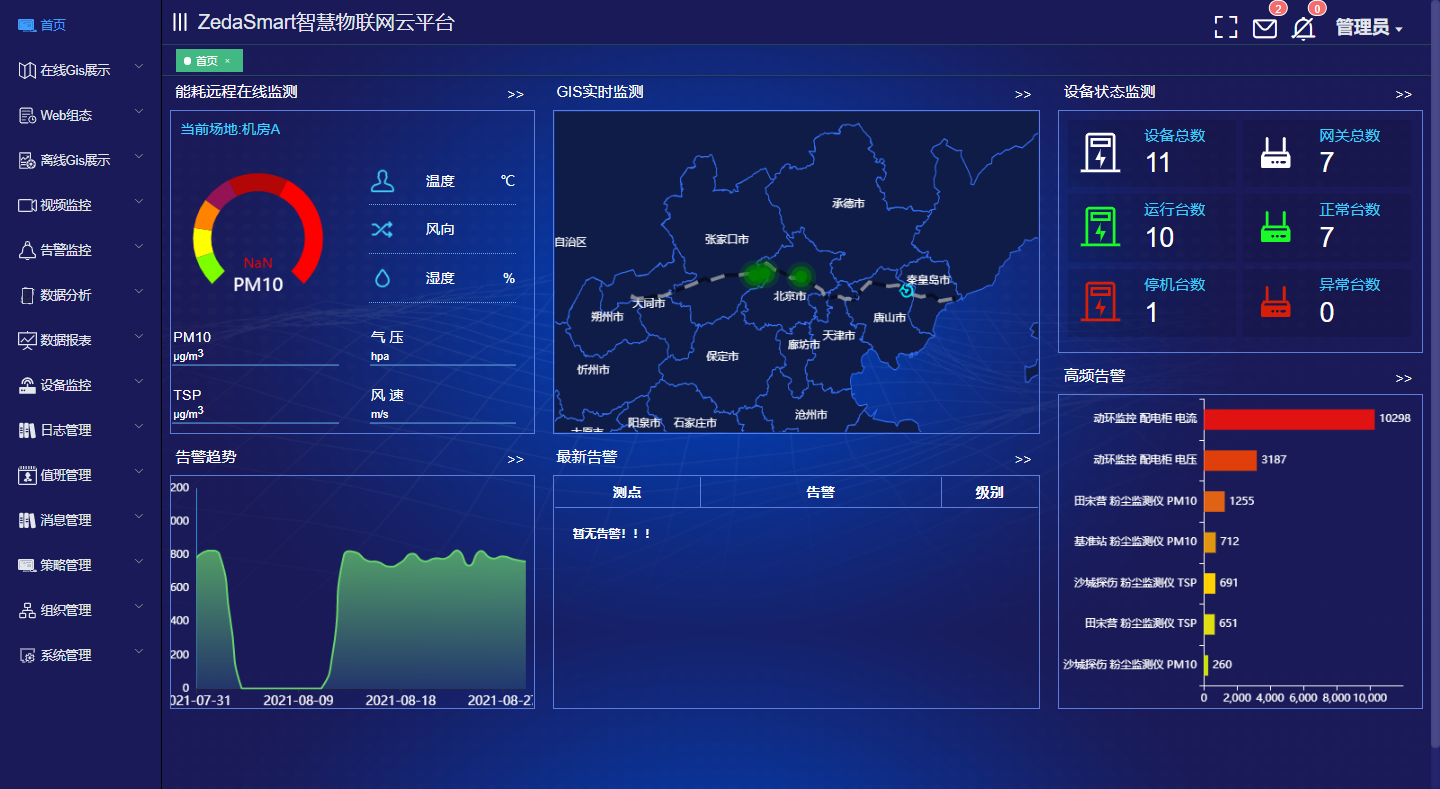The image size is (1440, 789).
Task: Click the 田宋营 粉尘监测仪 PM10 bar
Action: (1214, 501)
